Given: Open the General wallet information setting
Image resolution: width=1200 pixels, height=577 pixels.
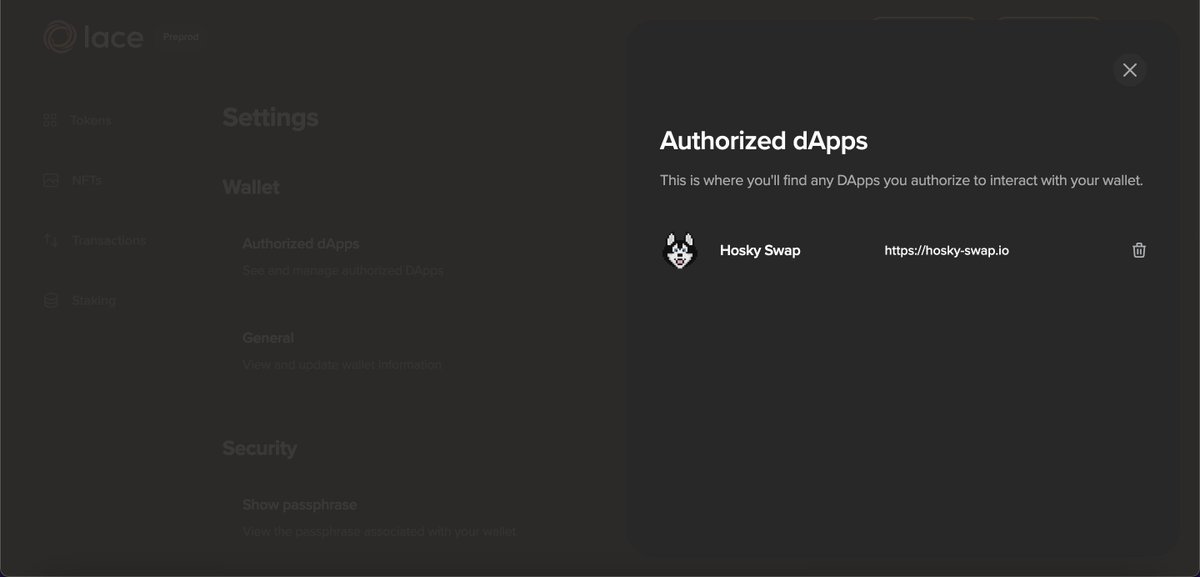Looking at the screenshot, I should click(x=342, y=351).
